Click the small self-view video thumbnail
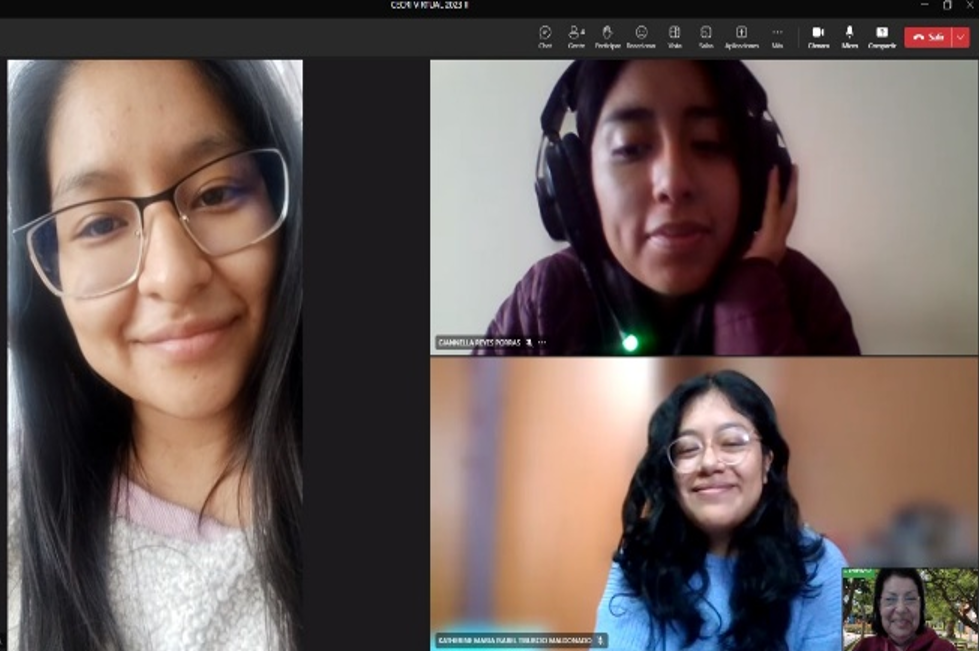Image resolution: width=979 pixels, height=652 pixels. click(909, 609)
